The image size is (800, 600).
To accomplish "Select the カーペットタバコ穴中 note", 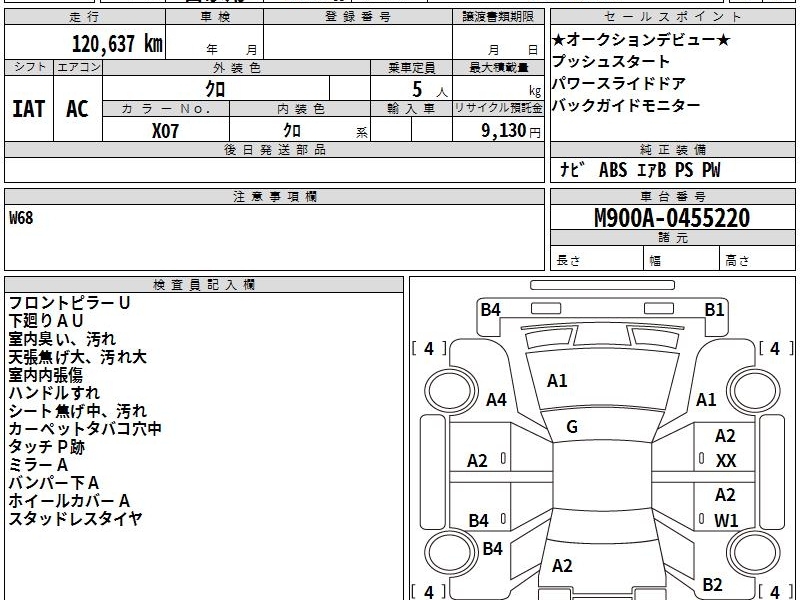I will coord(85,429).
